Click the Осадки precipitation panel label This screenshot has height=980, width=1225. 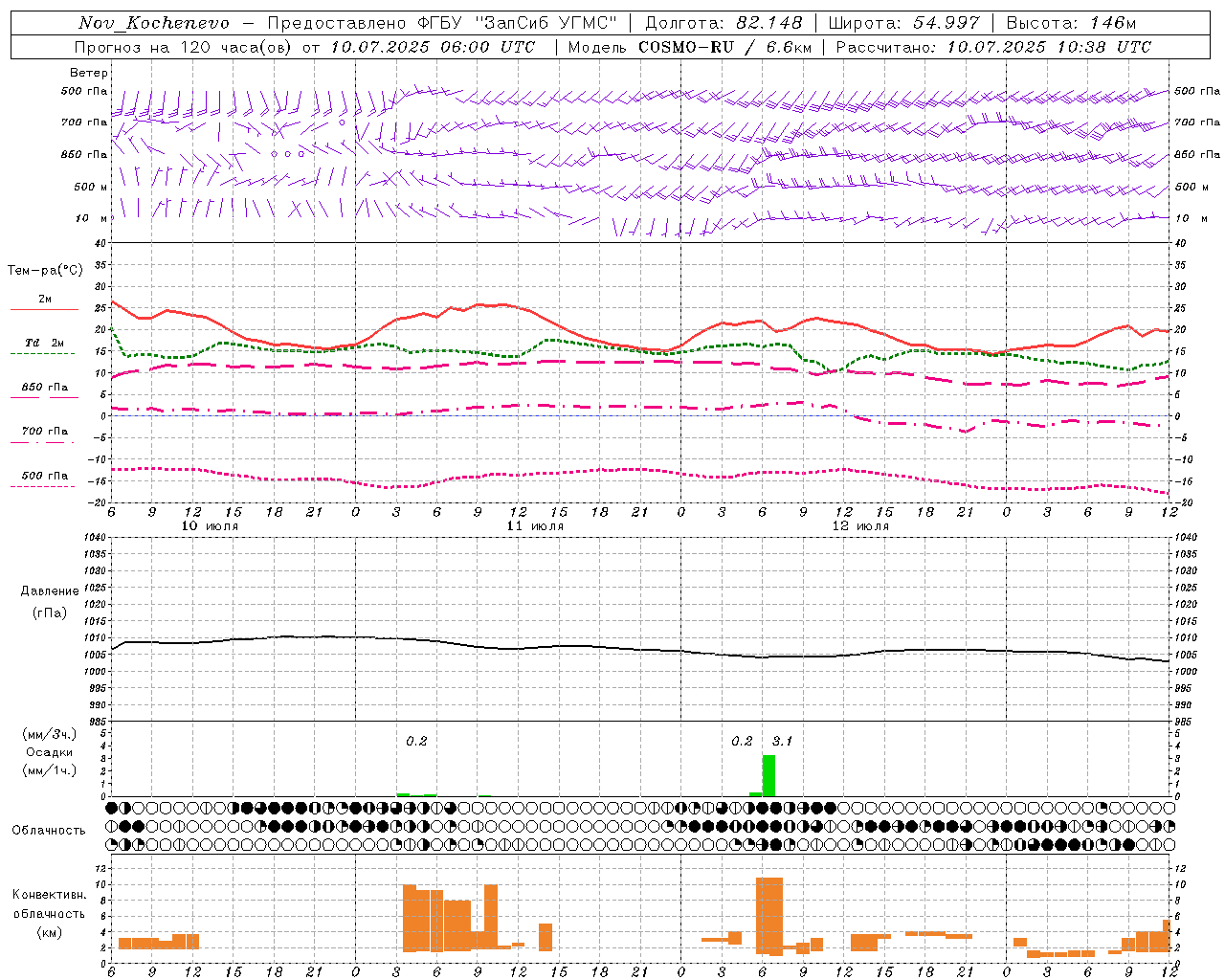click(x=50, y=752)
